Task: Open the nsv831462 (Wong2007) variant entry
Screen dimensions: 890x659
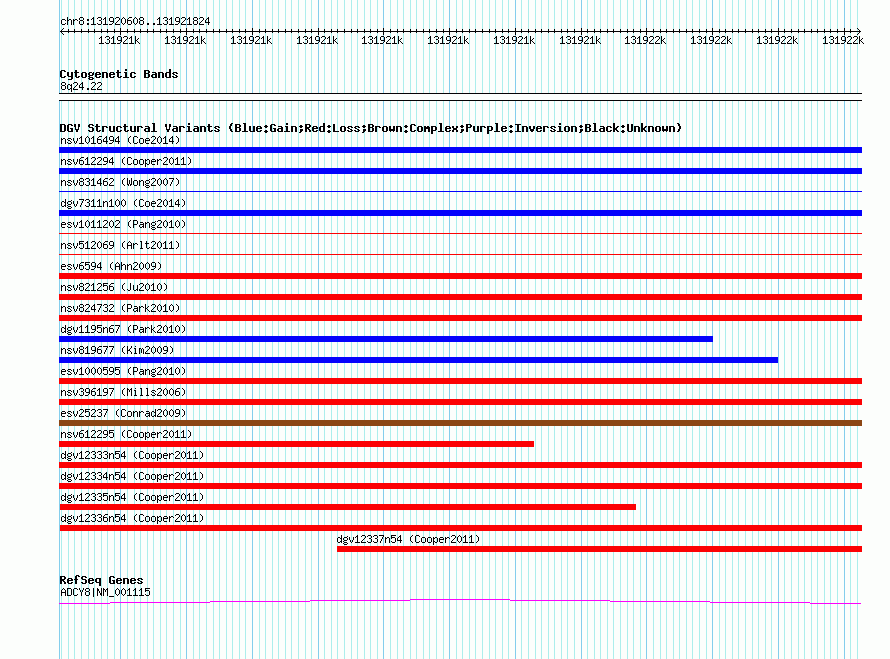Action: tap(120, 182)
